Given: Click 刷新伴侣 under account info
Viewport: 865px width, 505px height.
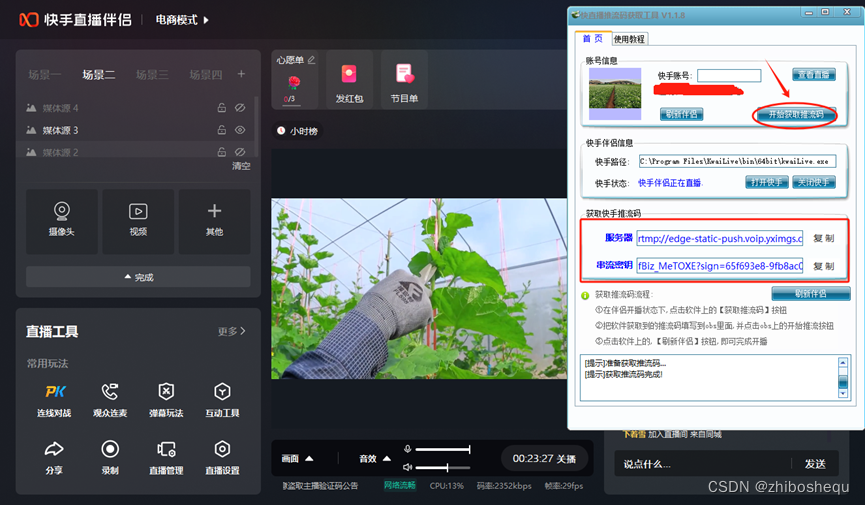Looking at the screenshot, I should pyautogui.click(x=681, y=115).
